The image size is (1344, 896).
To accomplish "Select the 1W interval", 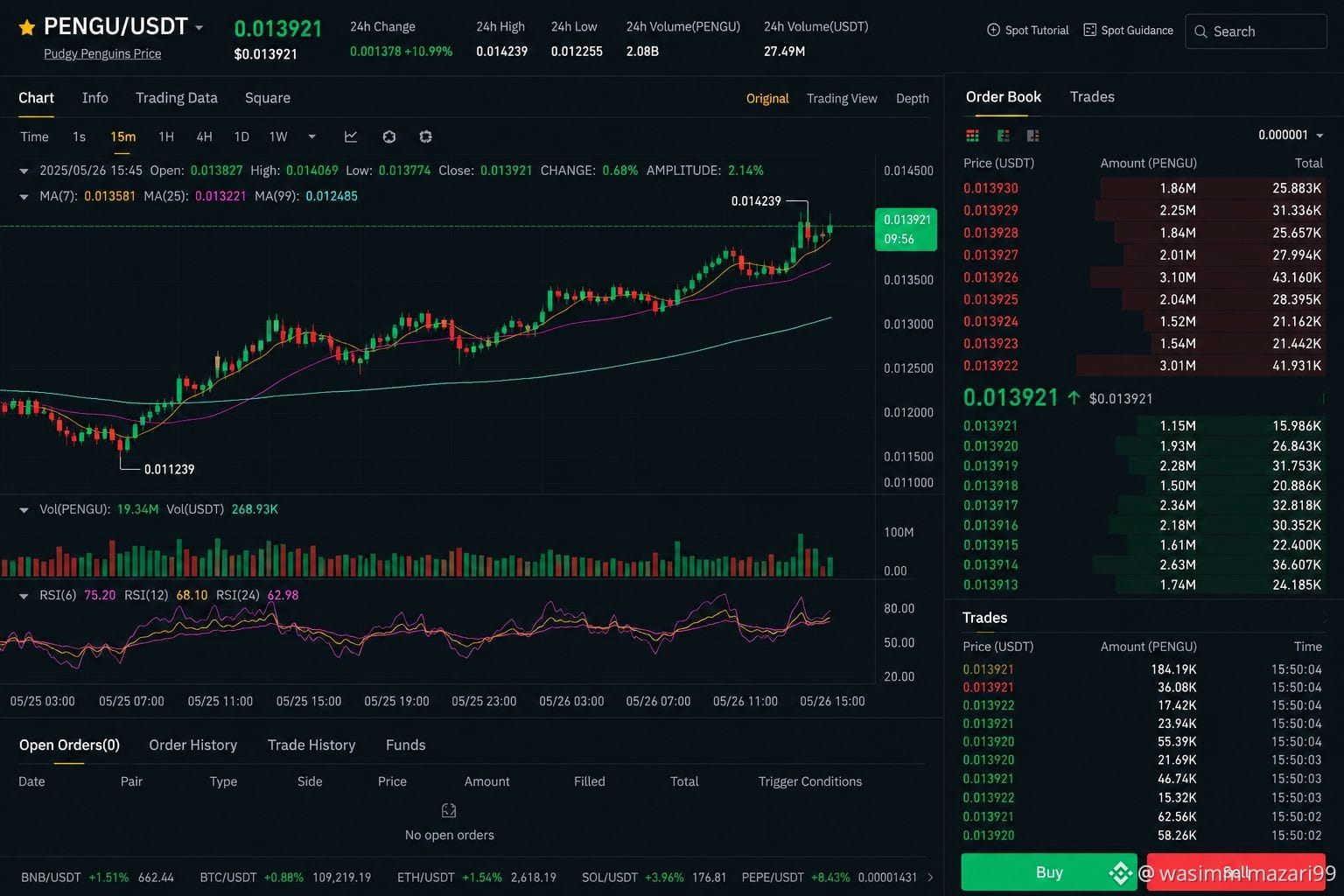I will [x=278, y=136].
